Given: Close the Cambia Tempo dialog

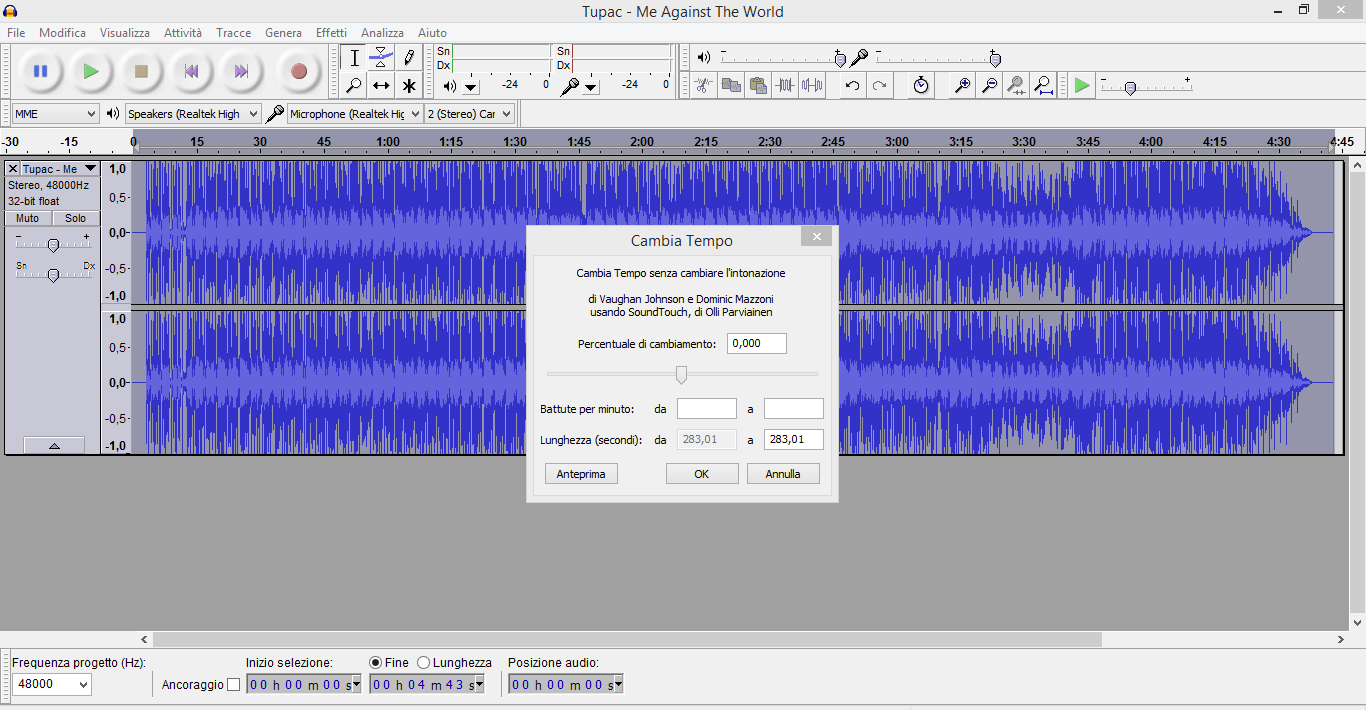Looking at the screenshot, I should click(x=817, y=237).
